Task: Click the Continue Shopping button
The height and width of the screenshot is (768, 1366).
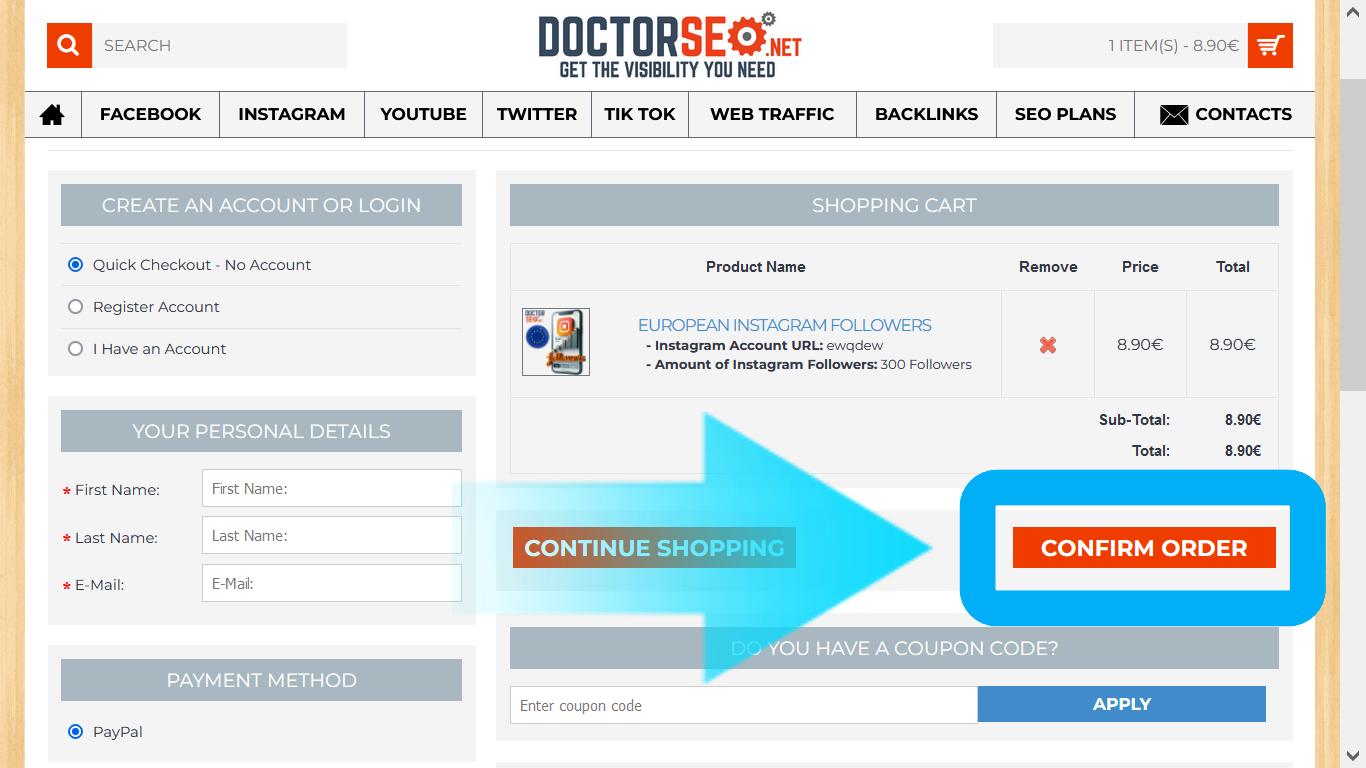Action: click(x=654, y=548)
